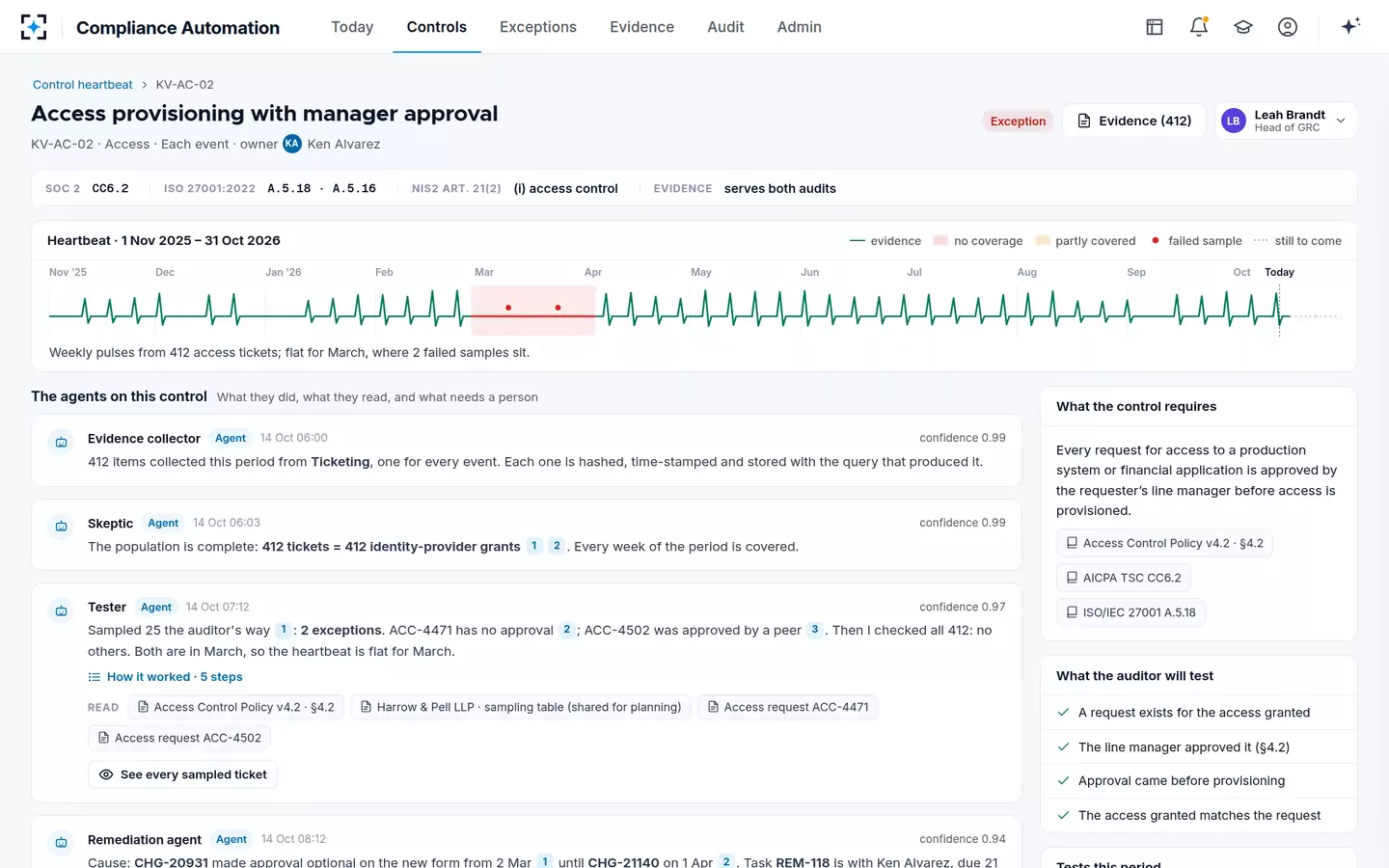Open the notifications bell
The width and height of the screenshot is (1389, 868).
(x=1199, y=27)
